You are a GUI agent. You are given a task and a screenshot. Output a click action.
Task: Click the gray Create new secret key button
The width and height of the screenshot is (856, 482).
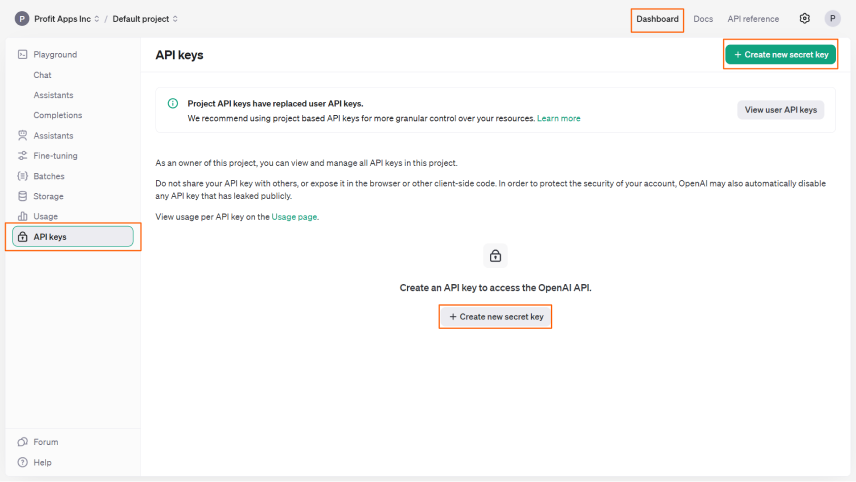point(496,317)
